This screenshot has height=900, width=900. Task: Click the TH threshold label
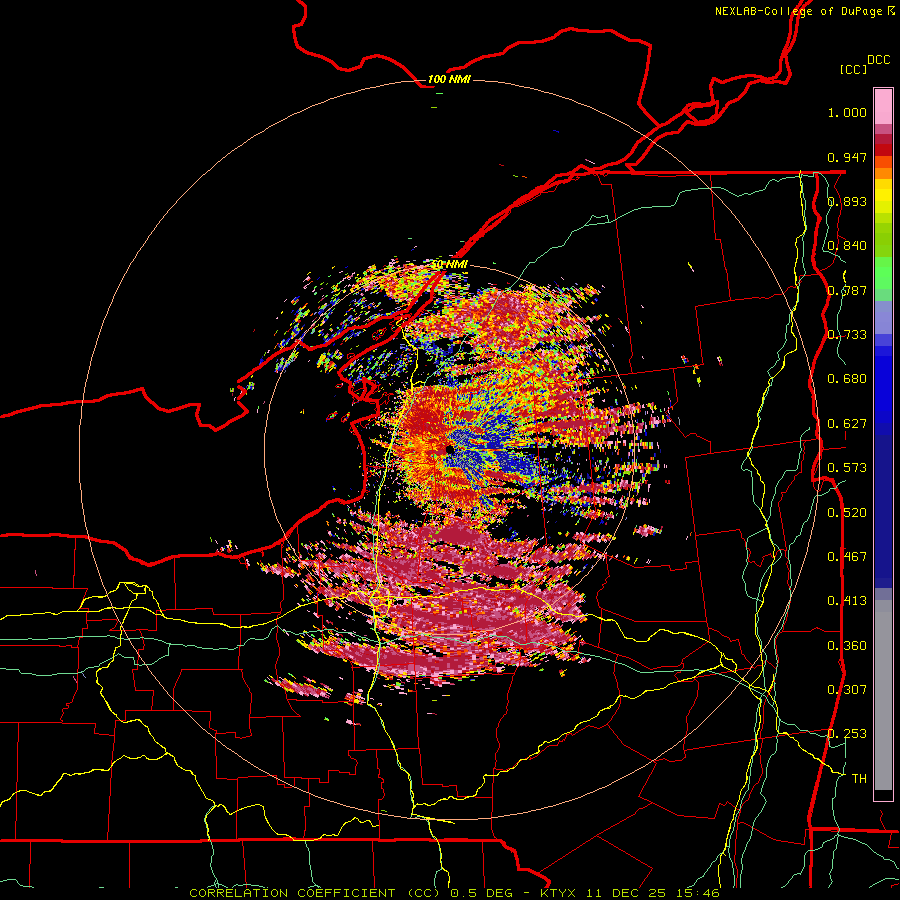pyautogui.click(x=859, y=779)
